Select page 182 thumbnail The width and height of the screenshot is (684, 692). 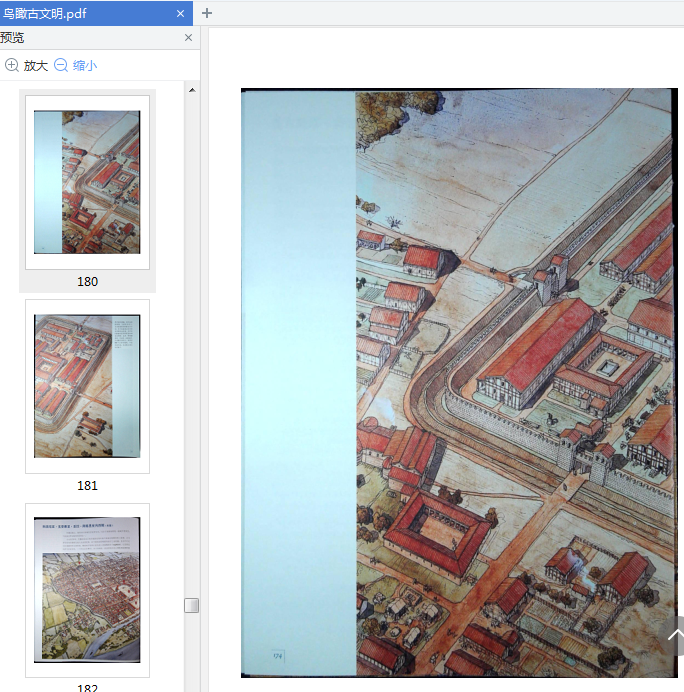tap(87, 590)
